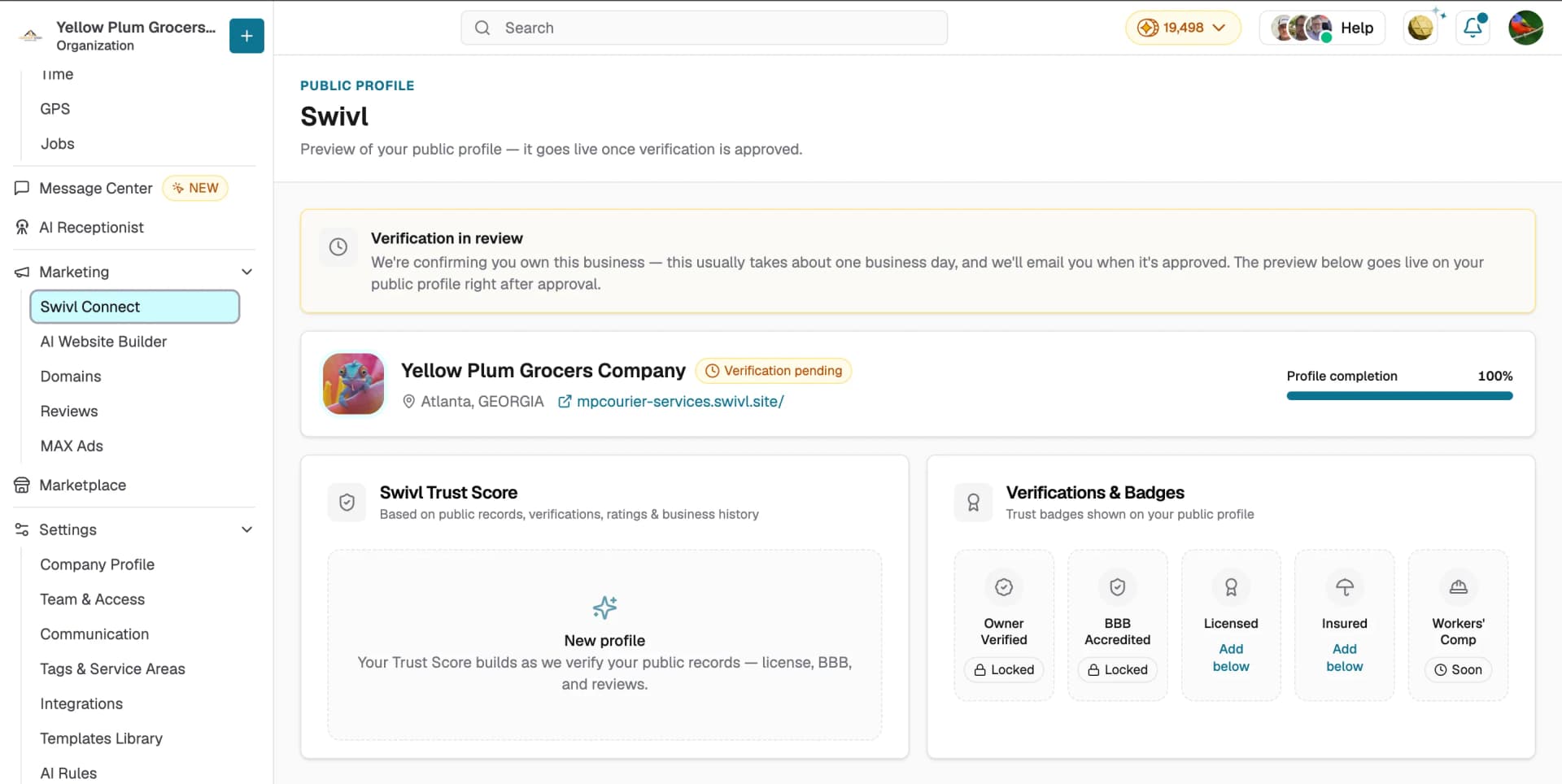Viewport: 1562px width, 784px height.
Task: Open Message Center in sidebar
Action: [96, 188]
